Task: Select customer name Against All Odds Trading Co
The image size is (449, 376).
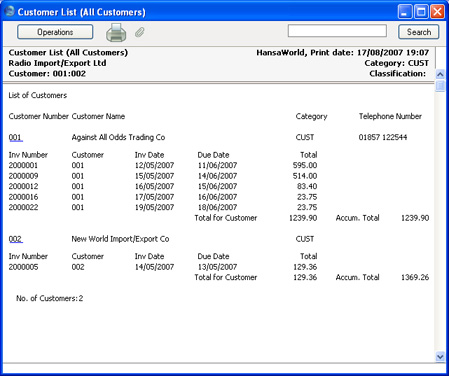Action: pyautogui.click(x=118, y=137)
